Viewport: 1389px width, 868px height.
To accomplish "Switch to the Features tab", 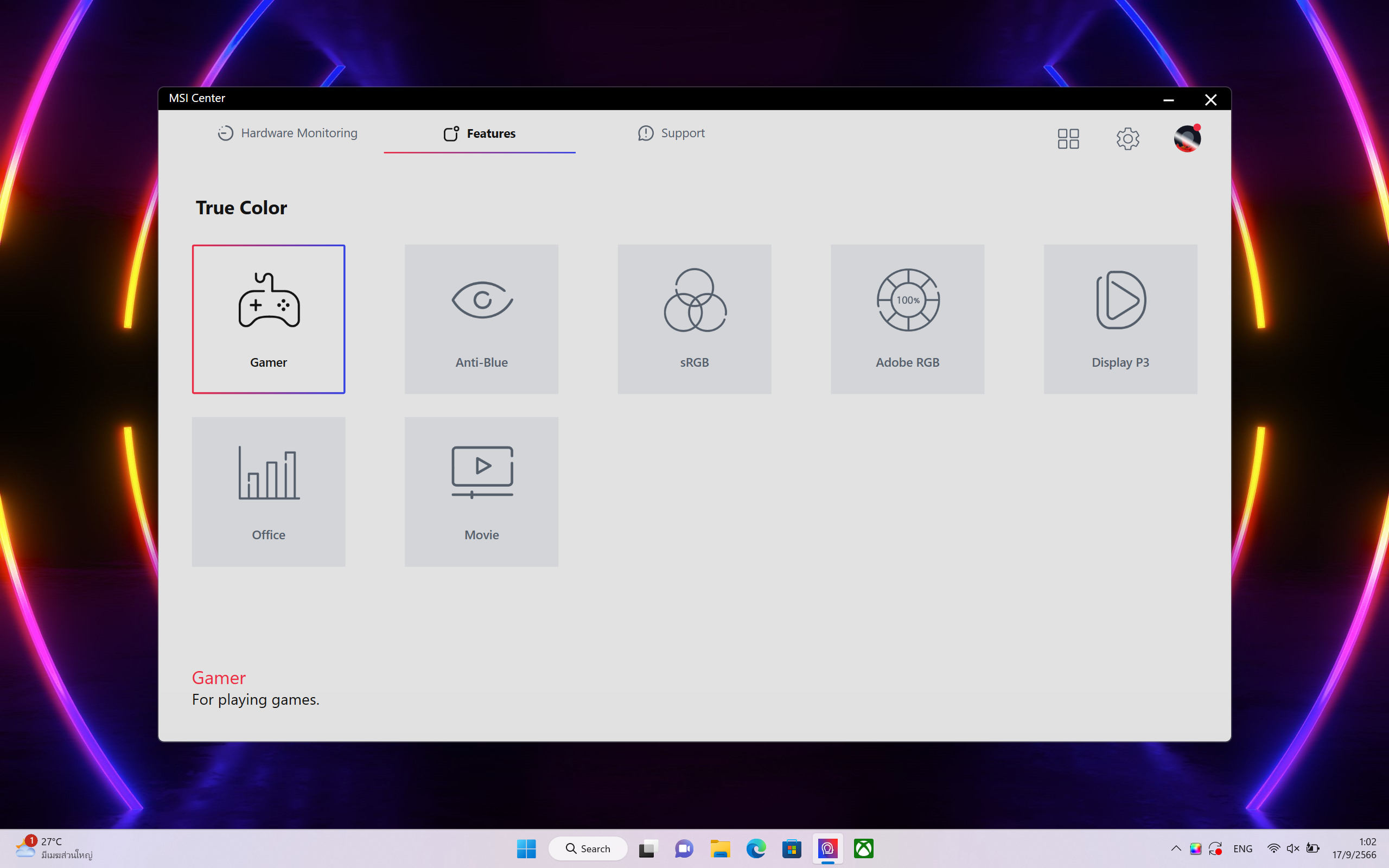I will pos(480,133).
